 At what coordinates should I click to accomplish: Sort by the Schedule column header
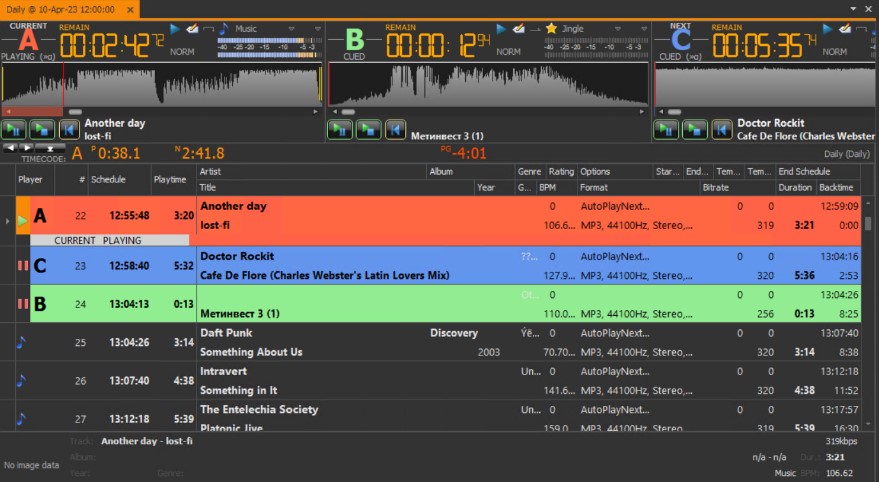[x=108, y=179]
